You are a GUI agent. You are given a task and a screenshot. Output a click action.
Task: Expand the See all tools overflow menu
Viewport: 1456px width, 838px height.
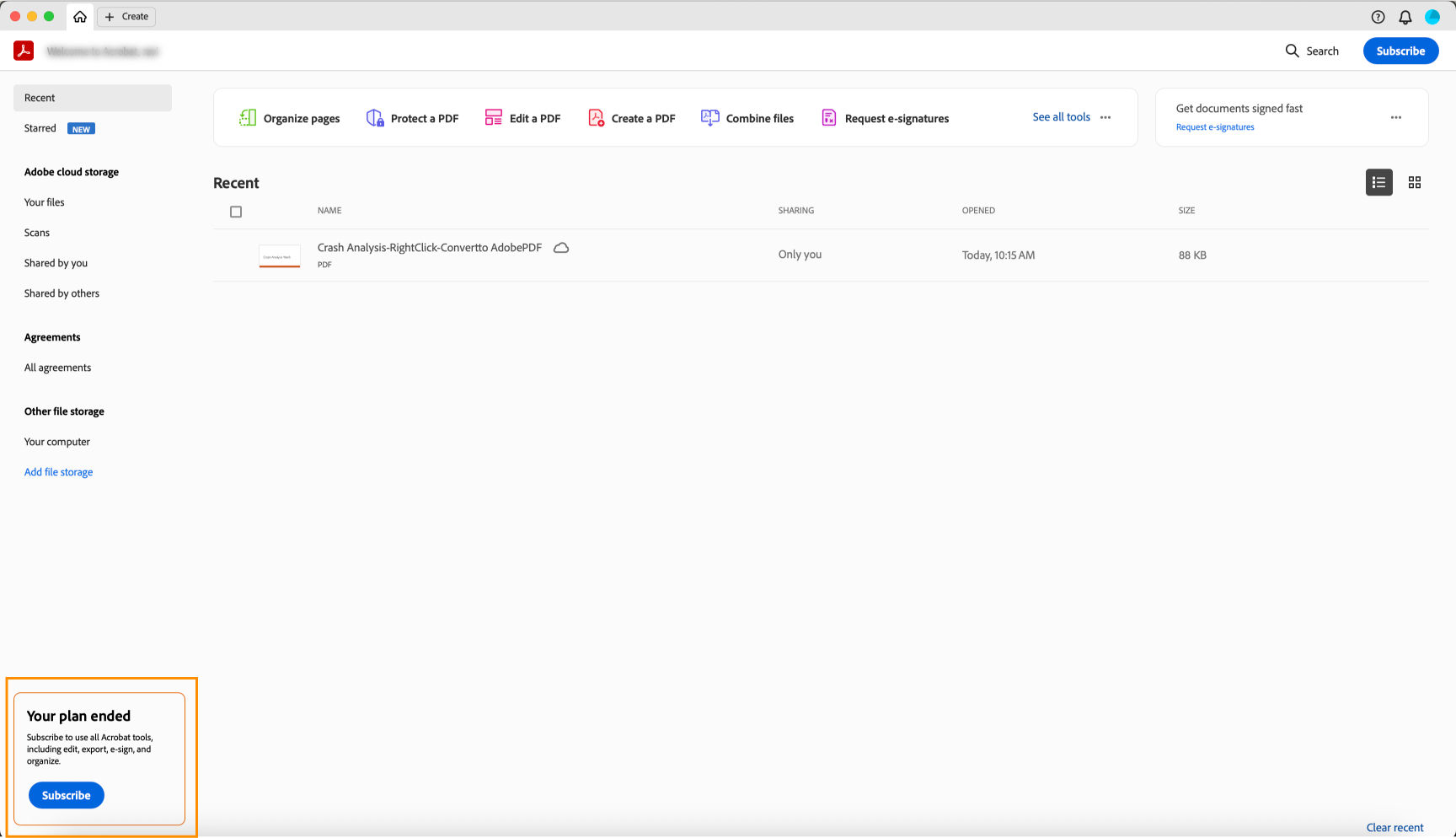(1105, 118)
